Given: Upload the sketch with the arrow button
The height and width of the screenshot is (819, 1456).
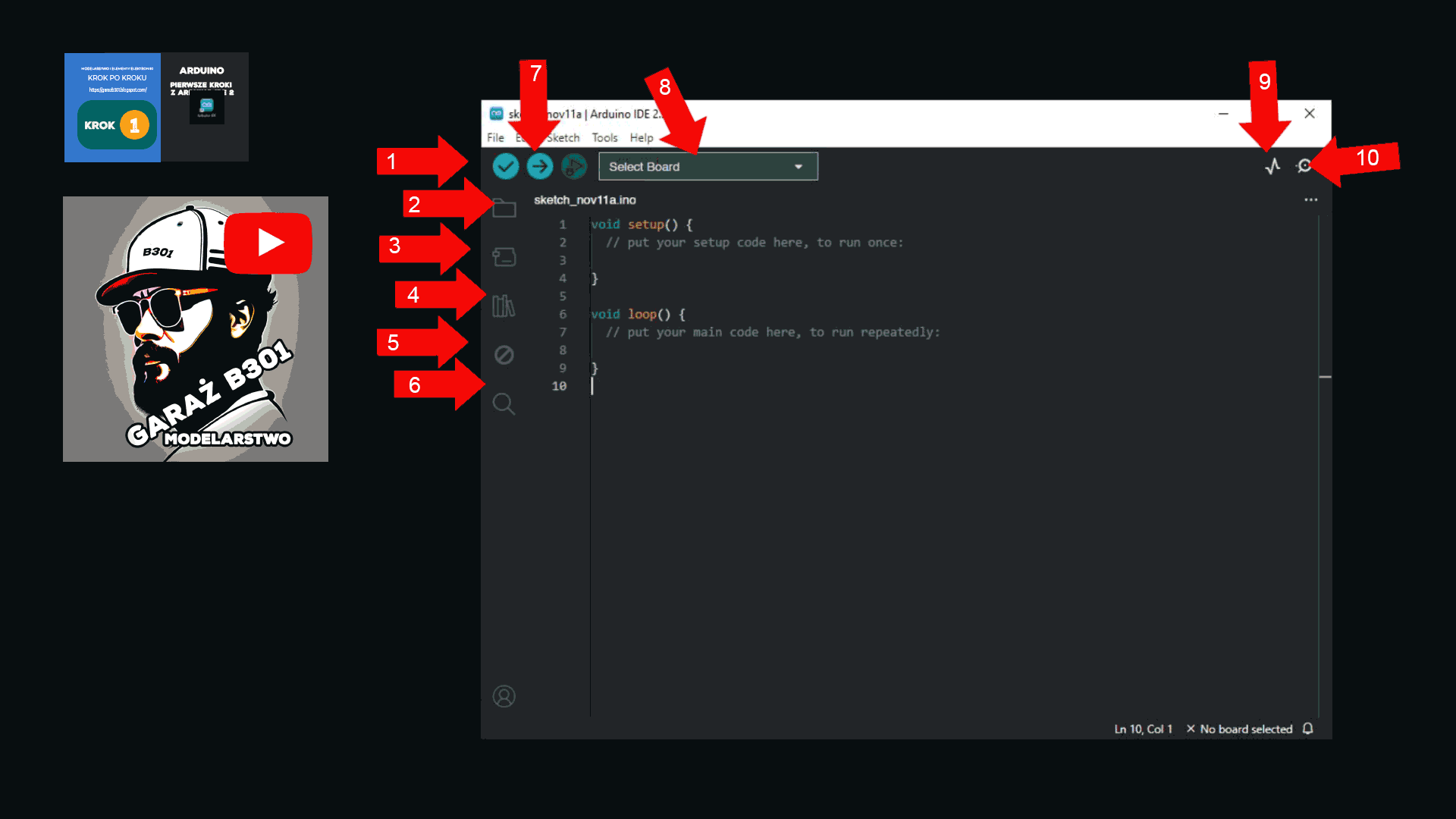Looking at the screenshot, I should click(x=540, y=166).
